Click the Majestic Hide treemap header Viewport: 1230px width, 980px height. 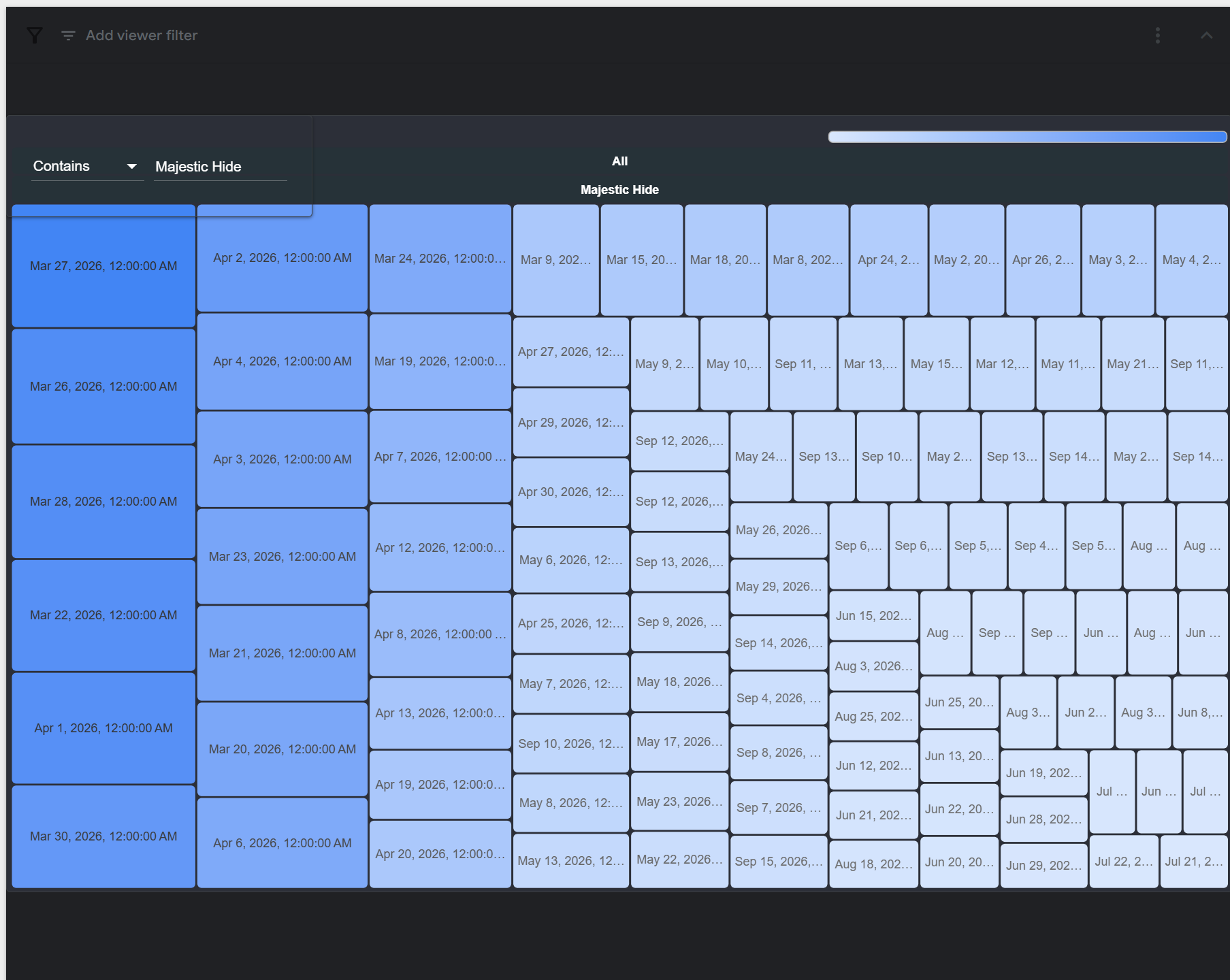click(x=619, y=190)
